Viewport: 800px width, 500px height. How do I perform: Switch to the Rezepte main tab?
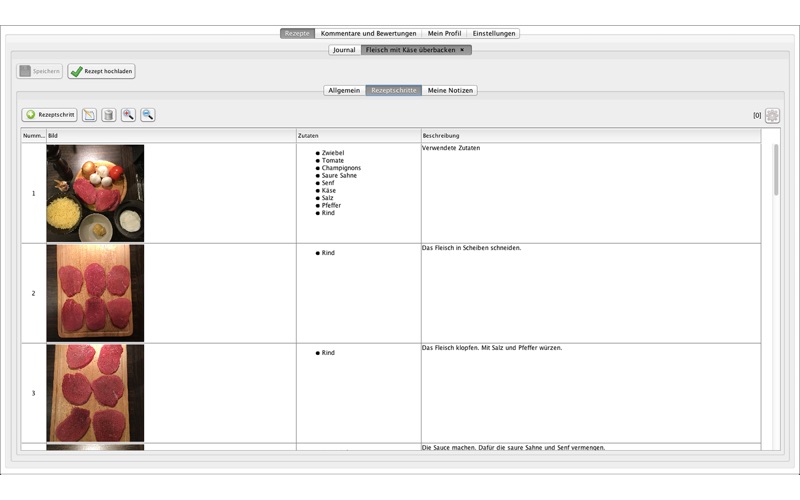tap(297, 33)
